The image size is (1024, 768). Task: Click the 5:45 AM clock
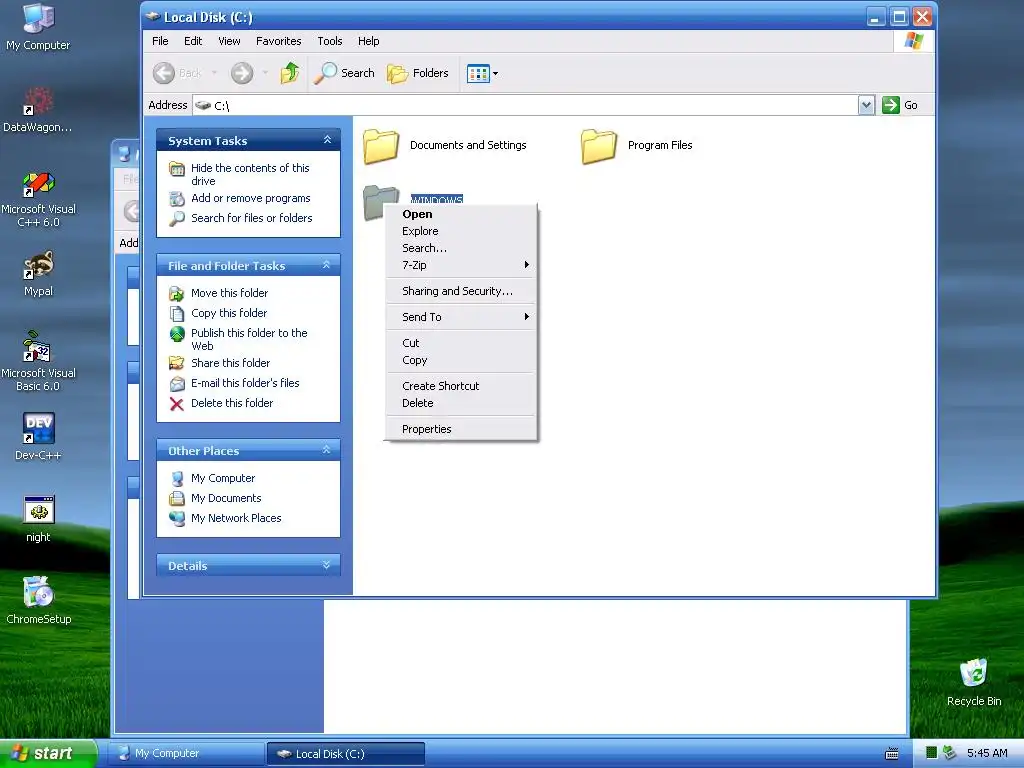point(987,753)
